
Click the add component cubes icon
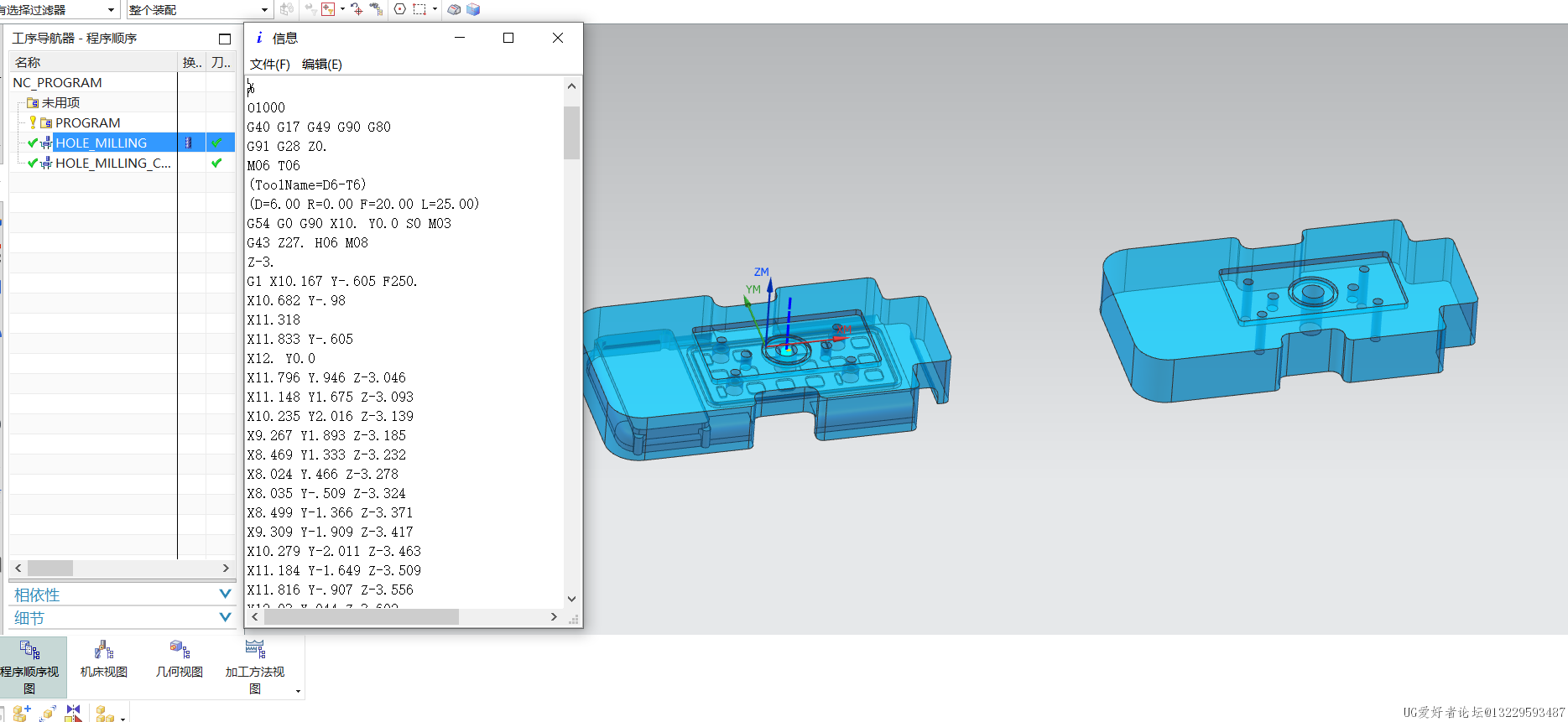click(23, 714)
